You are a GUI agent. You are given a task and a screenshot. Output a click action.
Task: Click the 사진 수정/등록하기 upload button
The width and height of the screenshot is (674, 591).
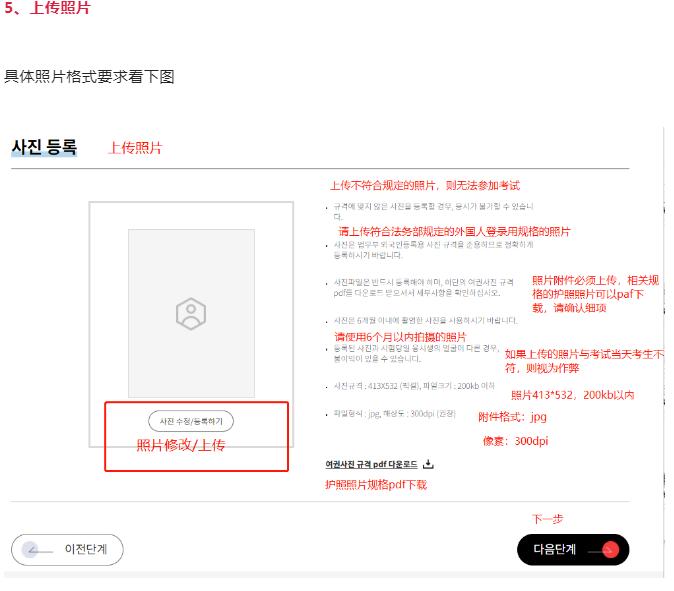tap(191, 421)
